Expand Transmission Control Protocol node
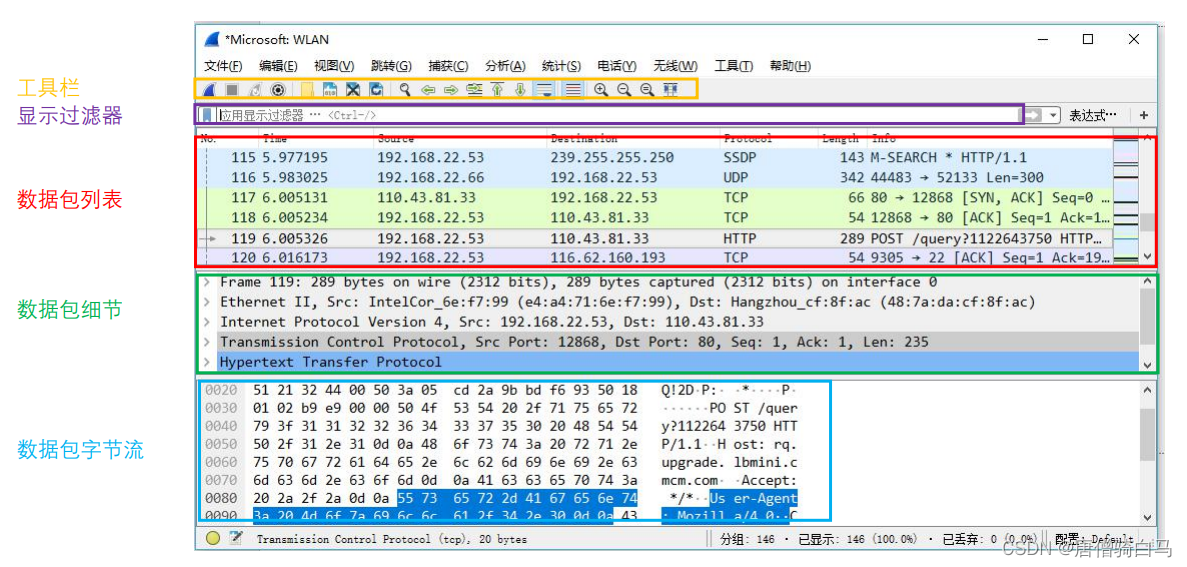Screen dimensions: 1187x567 pos(207,342)
